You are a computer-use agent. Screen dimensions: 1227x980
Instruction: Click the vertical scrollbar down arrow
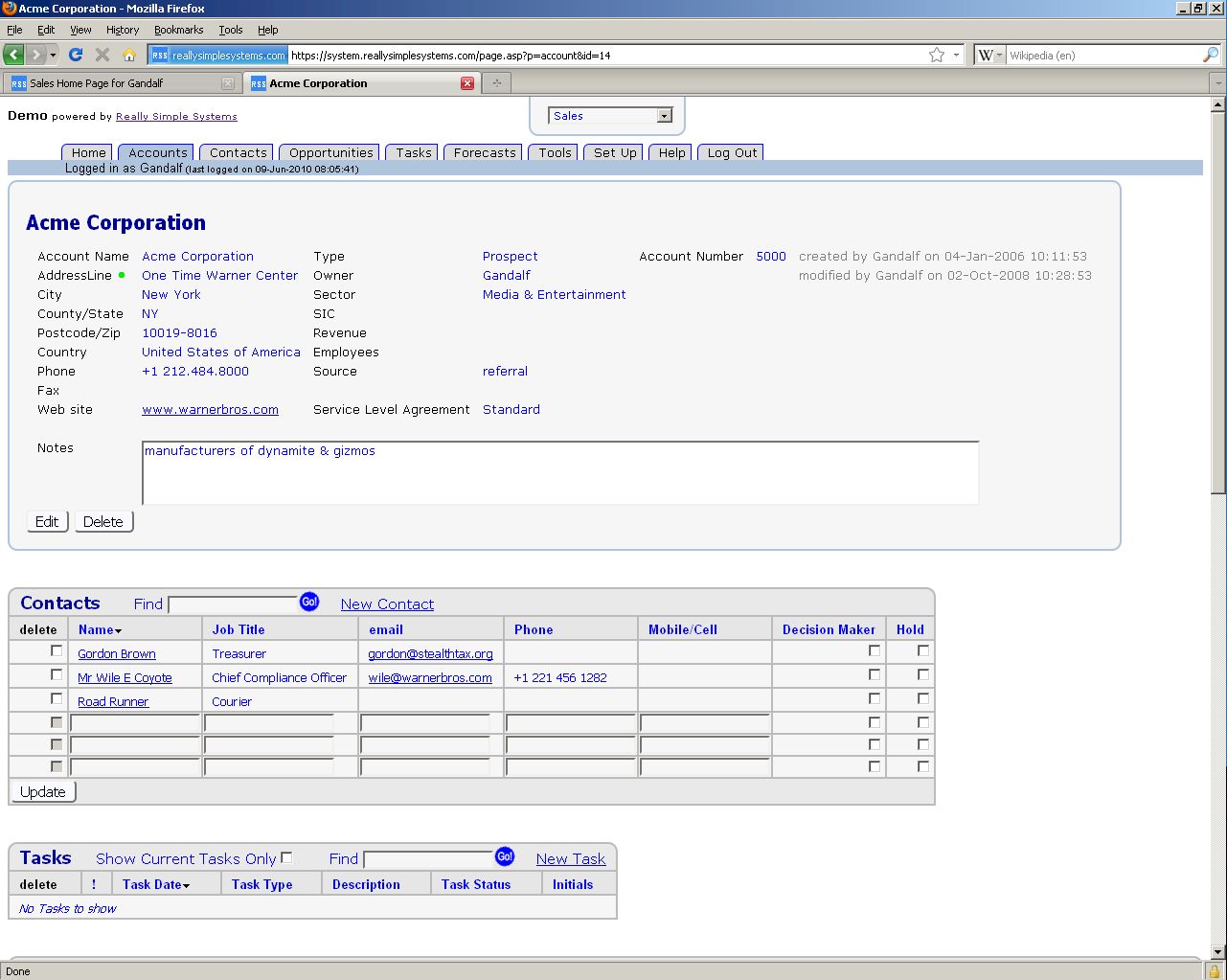coord(1217,951)
